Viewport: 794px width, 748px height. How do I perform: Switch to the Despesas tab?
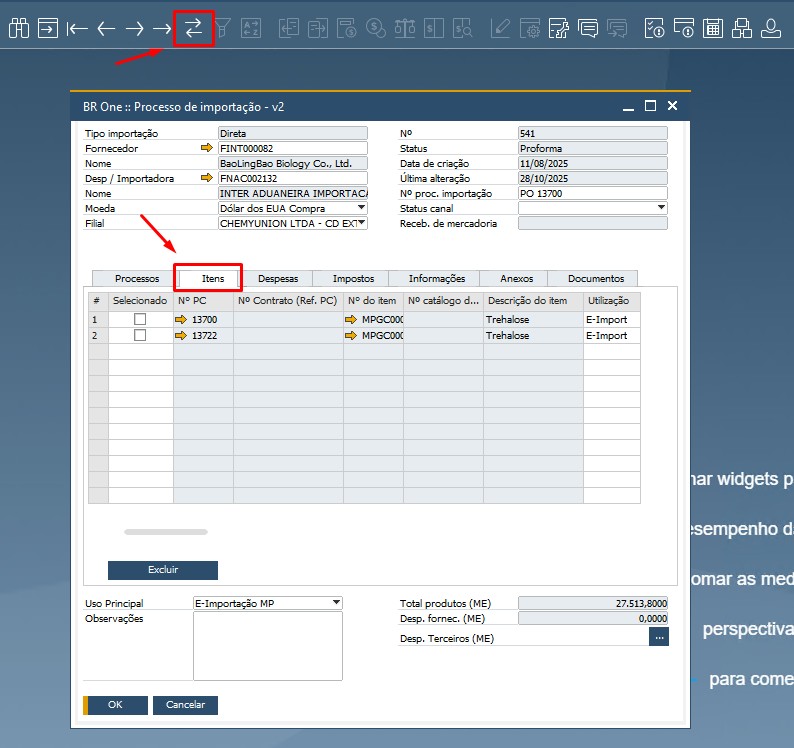278,279
